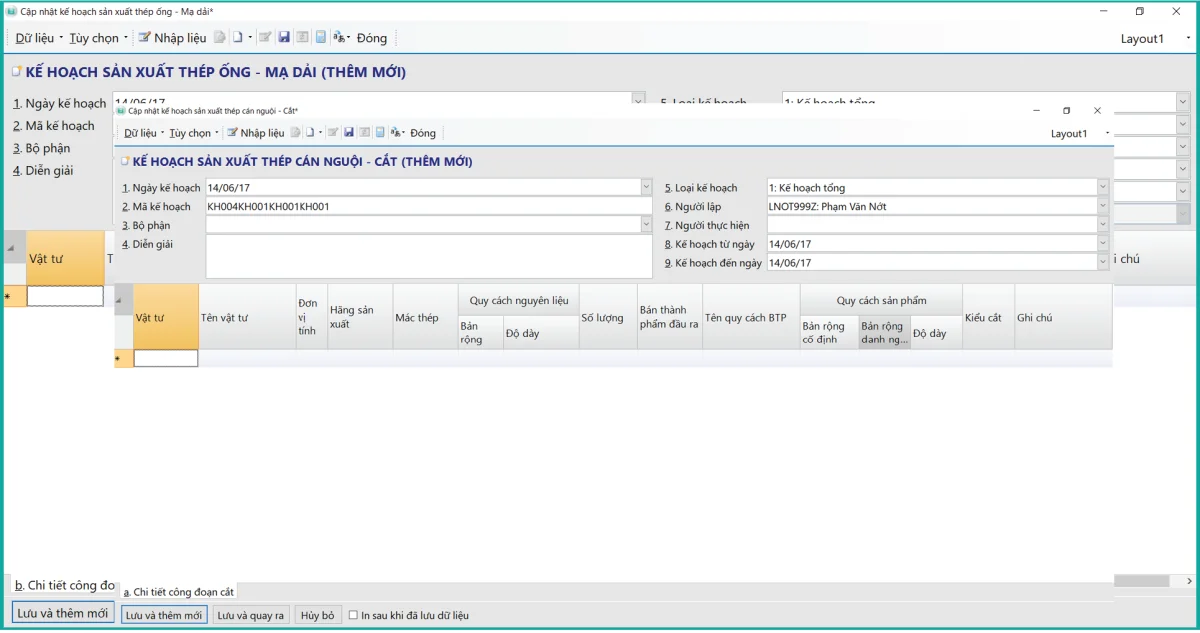This screenshot has height=633, width=1200.
Task: Enable 'In sau khi đã lưu dữ liệu' checkbox
Action: click(353, 616)
